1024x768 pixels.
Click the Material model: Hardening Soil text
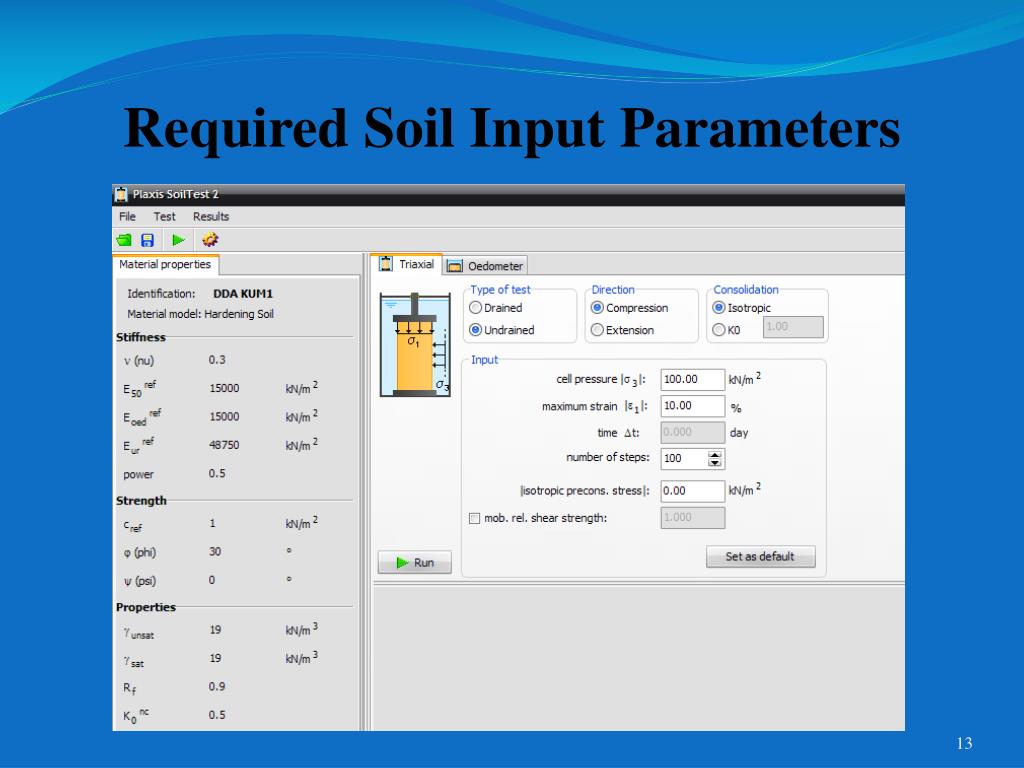(x=200, y=314)
